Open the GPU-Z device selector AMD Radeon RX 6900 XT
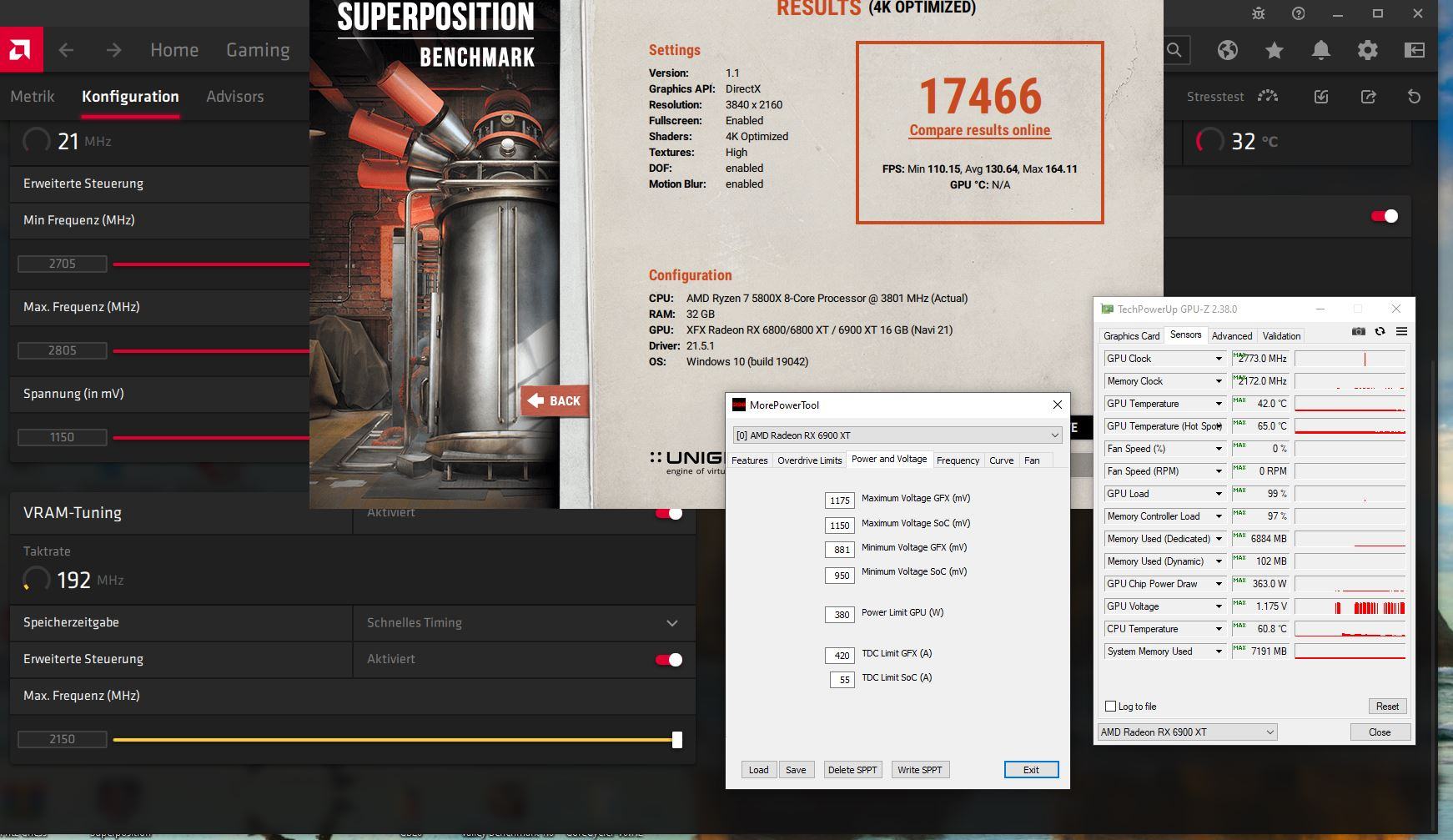 pos(1187,732)
